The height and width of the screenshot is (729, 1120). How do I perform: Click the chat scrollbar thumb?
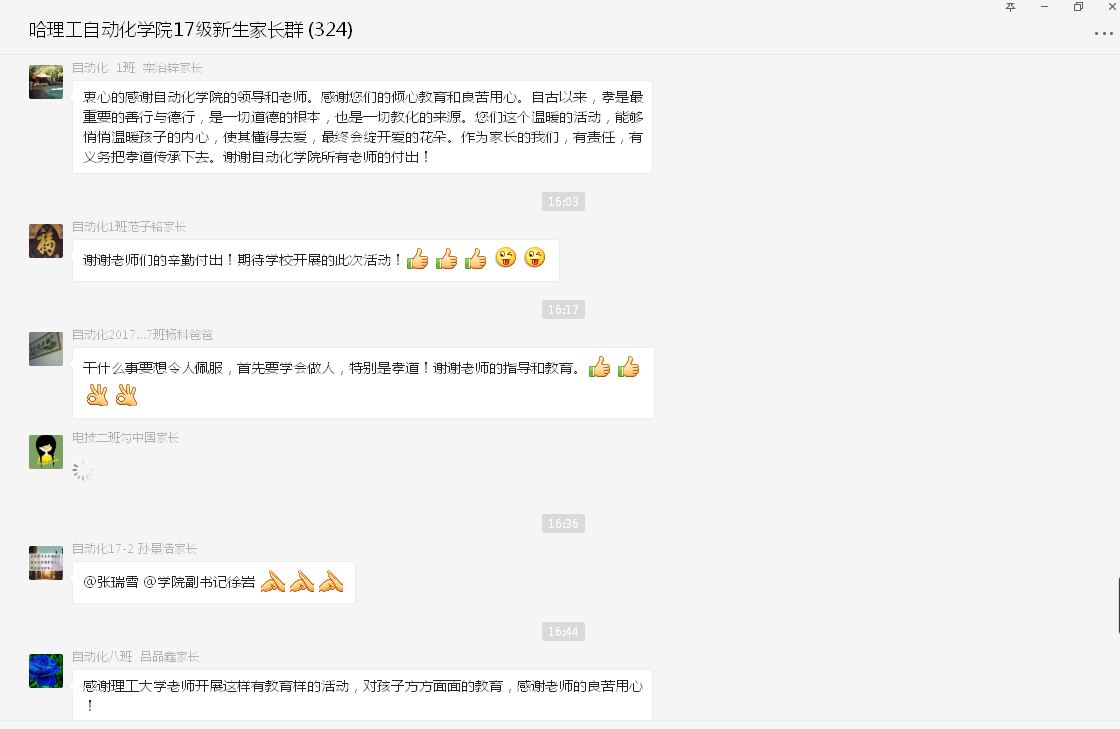pyautogui.click(x=1118, y=605)
